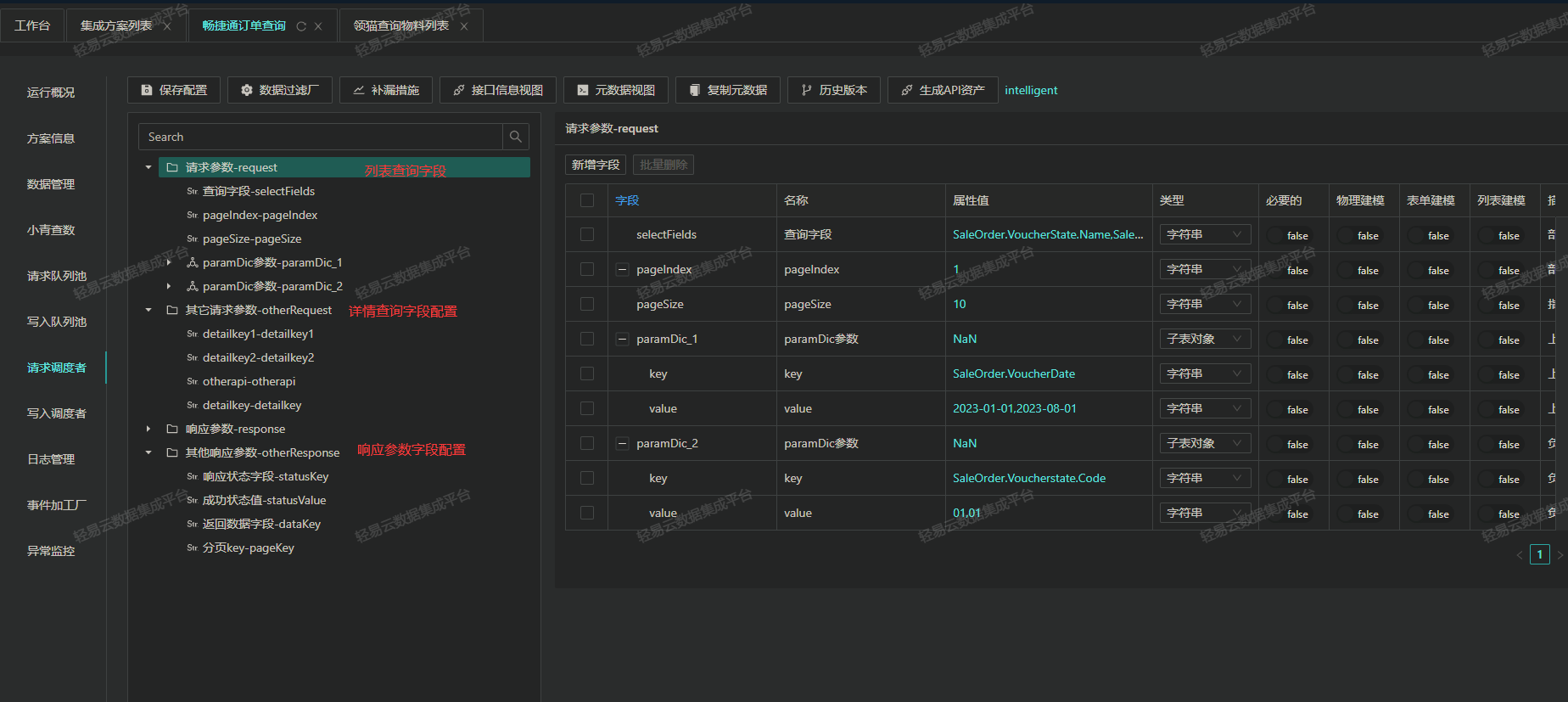This screenshot has height=702, width=1568.
Task: Close the 畅捷通订单查询 tab
Action: [x=318, y=26]
